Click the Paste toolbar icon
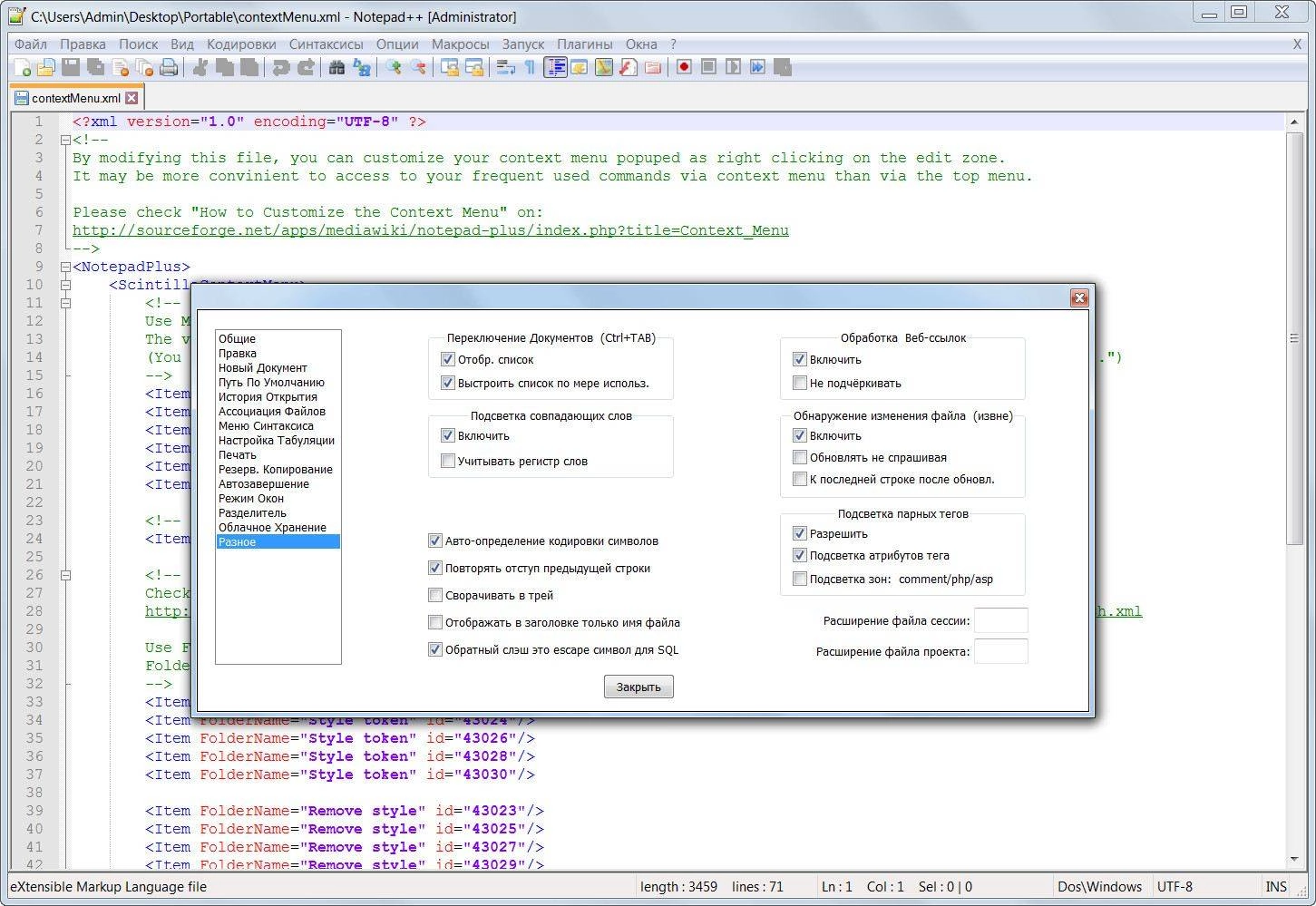The image size is (1316, 906). [249, 67]
